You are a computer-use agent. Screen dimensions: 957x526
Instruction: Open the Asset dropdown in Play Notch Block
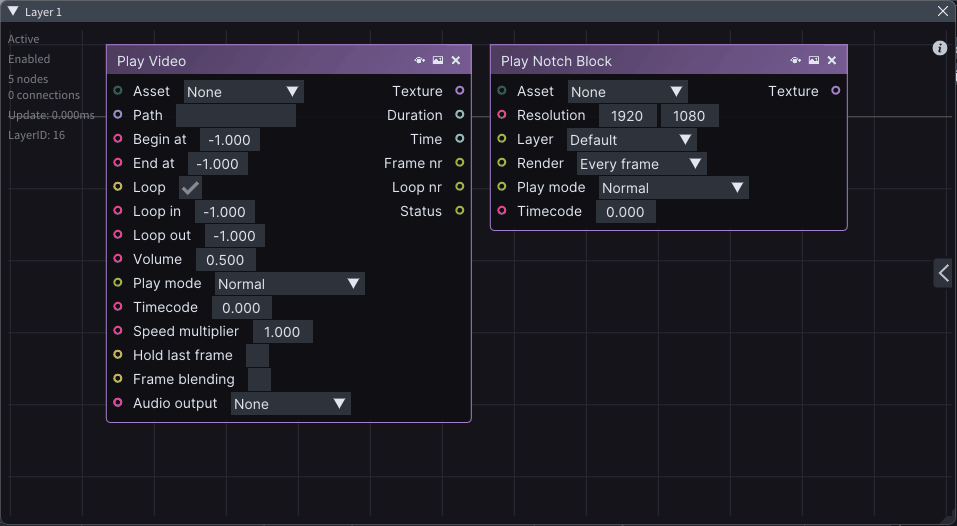627,92
